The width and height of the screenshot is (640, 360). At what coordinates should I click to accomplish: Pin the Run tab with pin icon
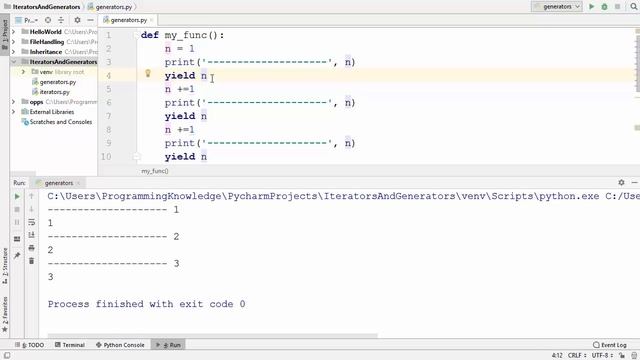(x=17, y=256)
